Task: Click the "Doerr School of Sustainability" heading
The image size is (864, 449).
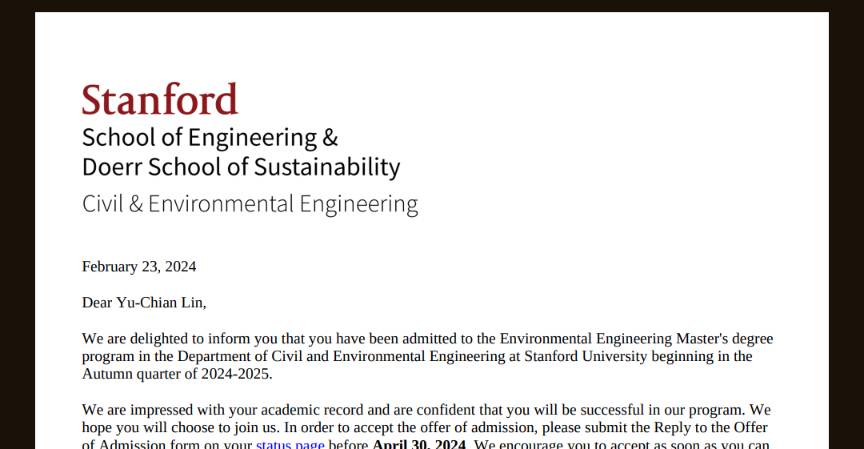Action: [241, 166]
